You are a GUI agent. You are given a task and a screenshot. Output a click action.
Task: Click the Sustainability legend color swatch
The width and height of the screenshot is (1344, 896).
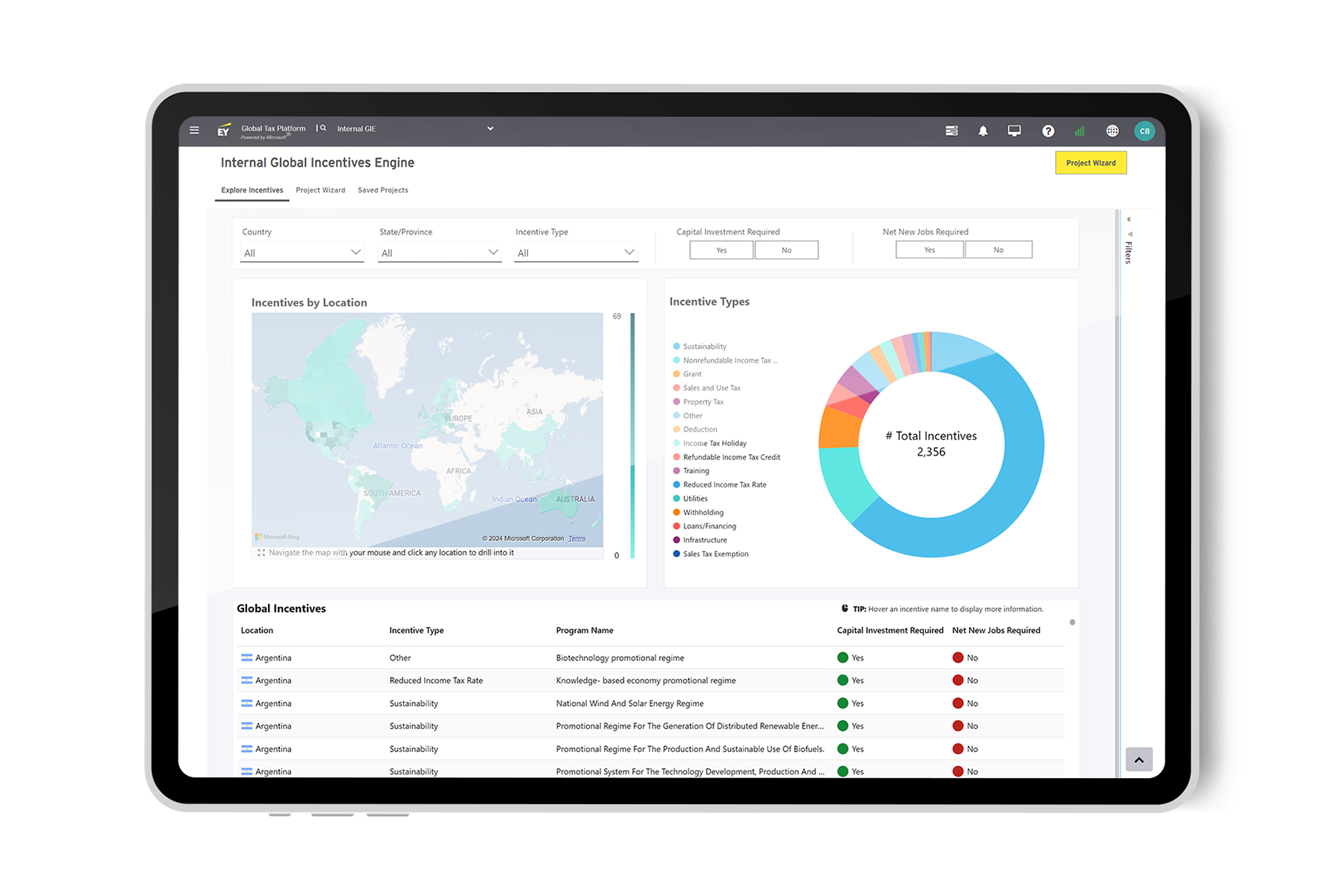point(676,346)
